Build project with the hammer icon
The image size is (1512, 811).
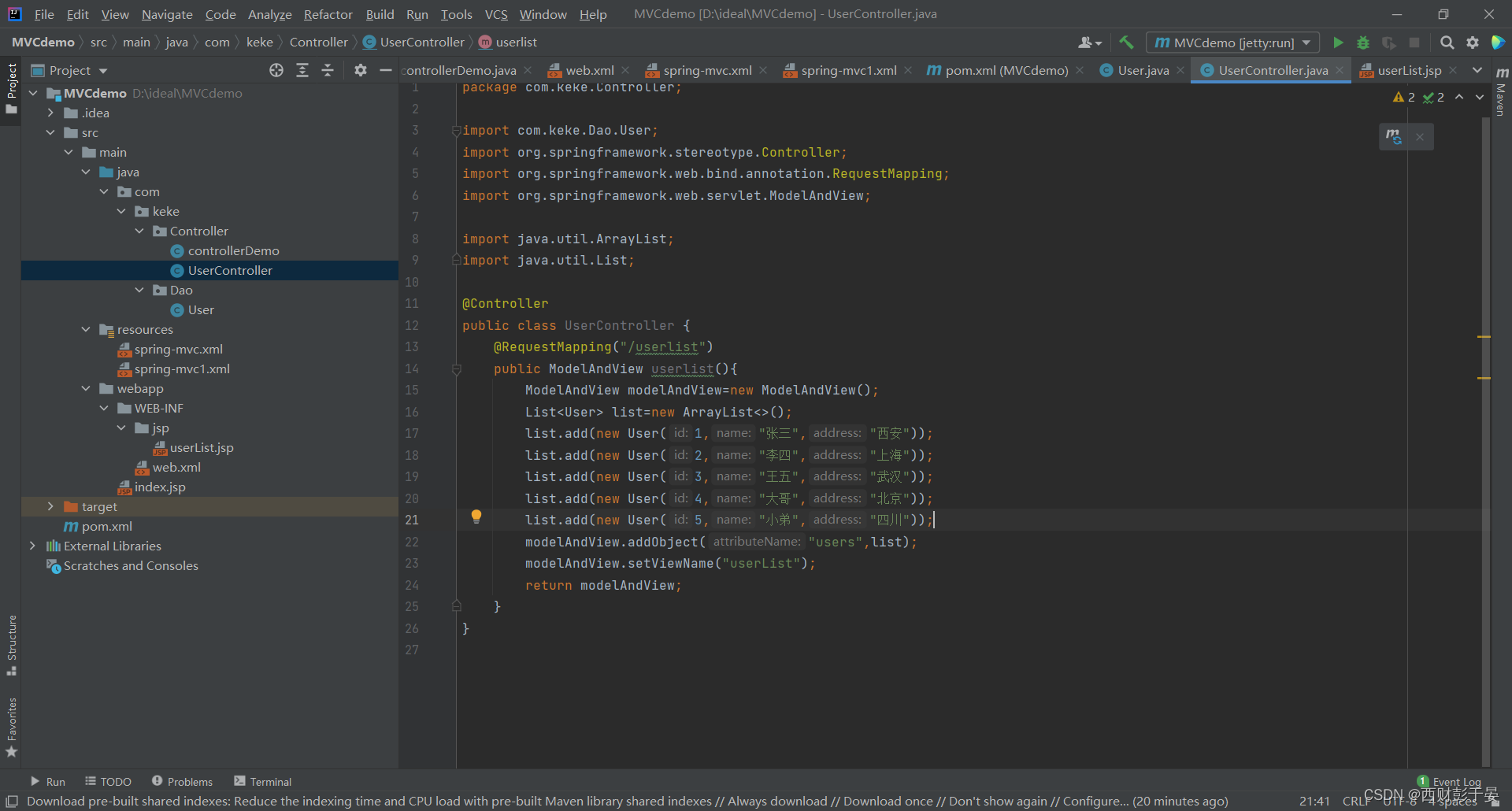(x=1126, y=43)
